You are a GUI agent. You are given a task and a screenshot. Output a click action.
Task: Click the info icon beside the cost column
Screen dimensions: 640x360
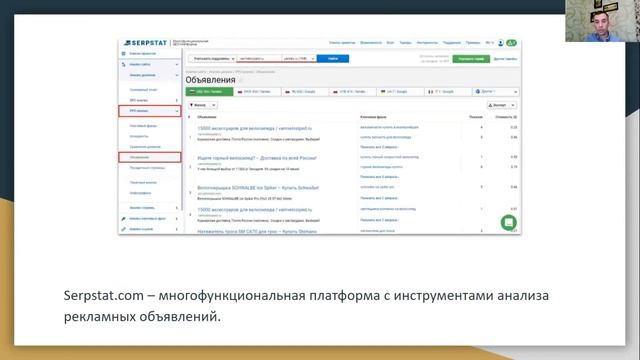(515, 117)
